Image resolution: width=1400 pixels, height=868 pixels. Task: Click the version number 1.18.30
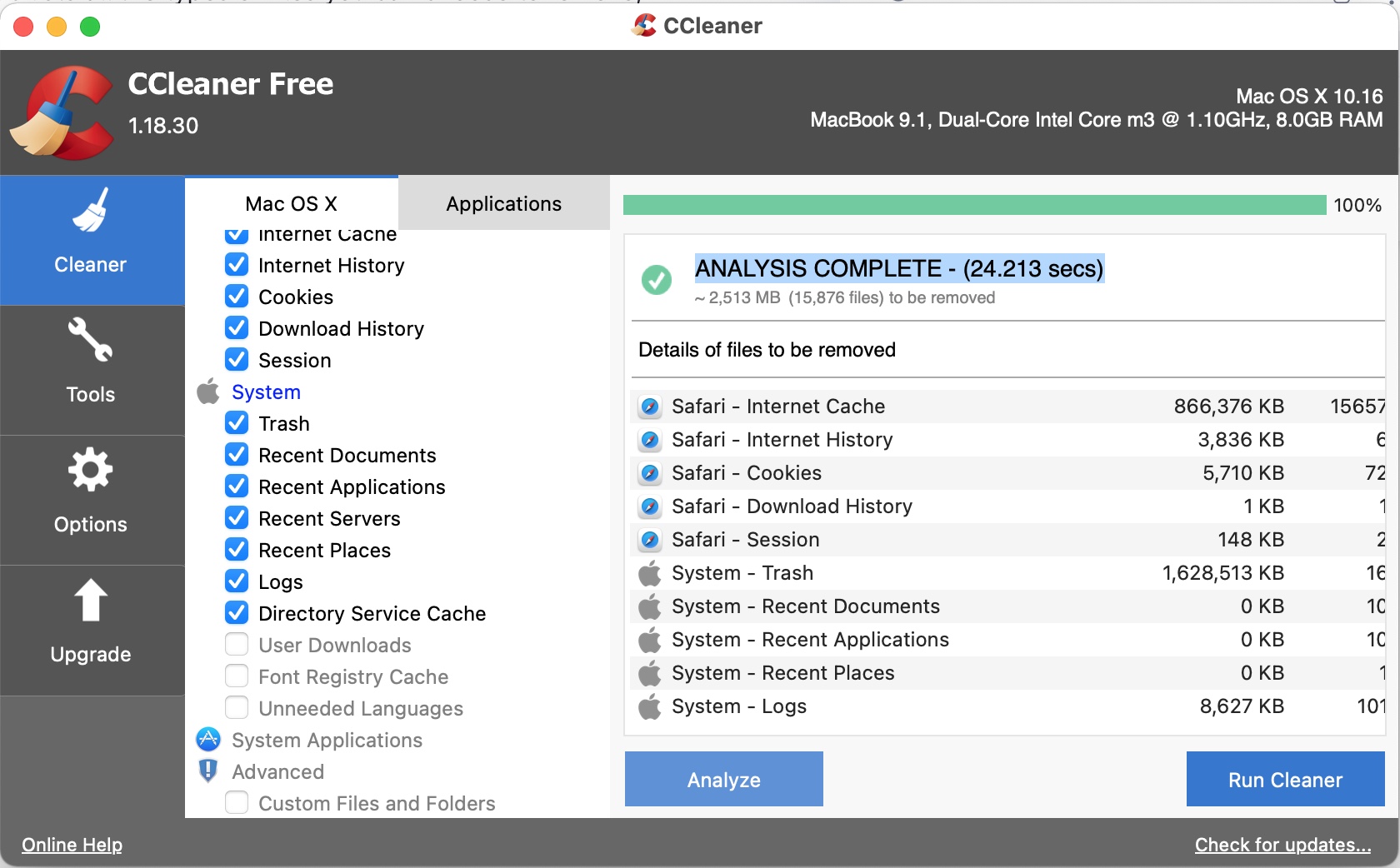tap(163, 126)
